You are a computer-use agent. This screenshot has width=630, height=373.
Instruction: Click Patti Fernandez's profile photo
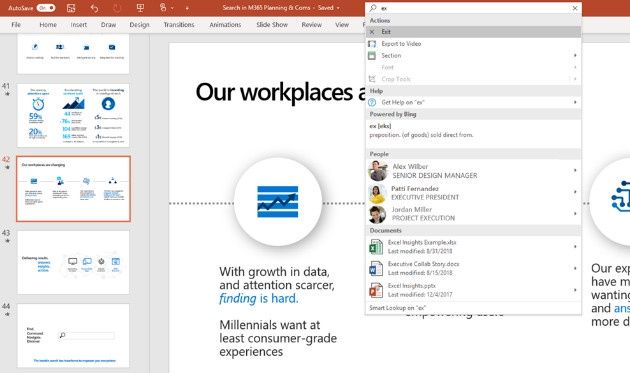point(378,194)
